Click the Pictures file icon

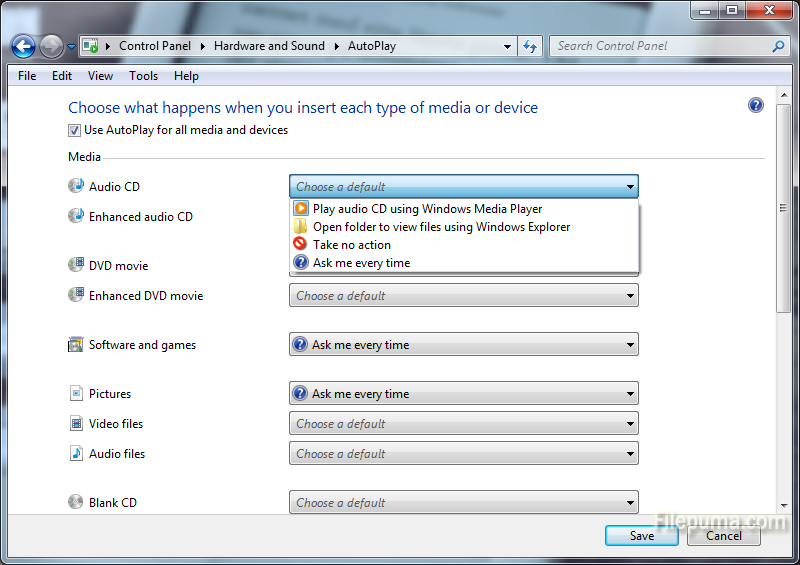pyautogui.click(x=76, y=394)
